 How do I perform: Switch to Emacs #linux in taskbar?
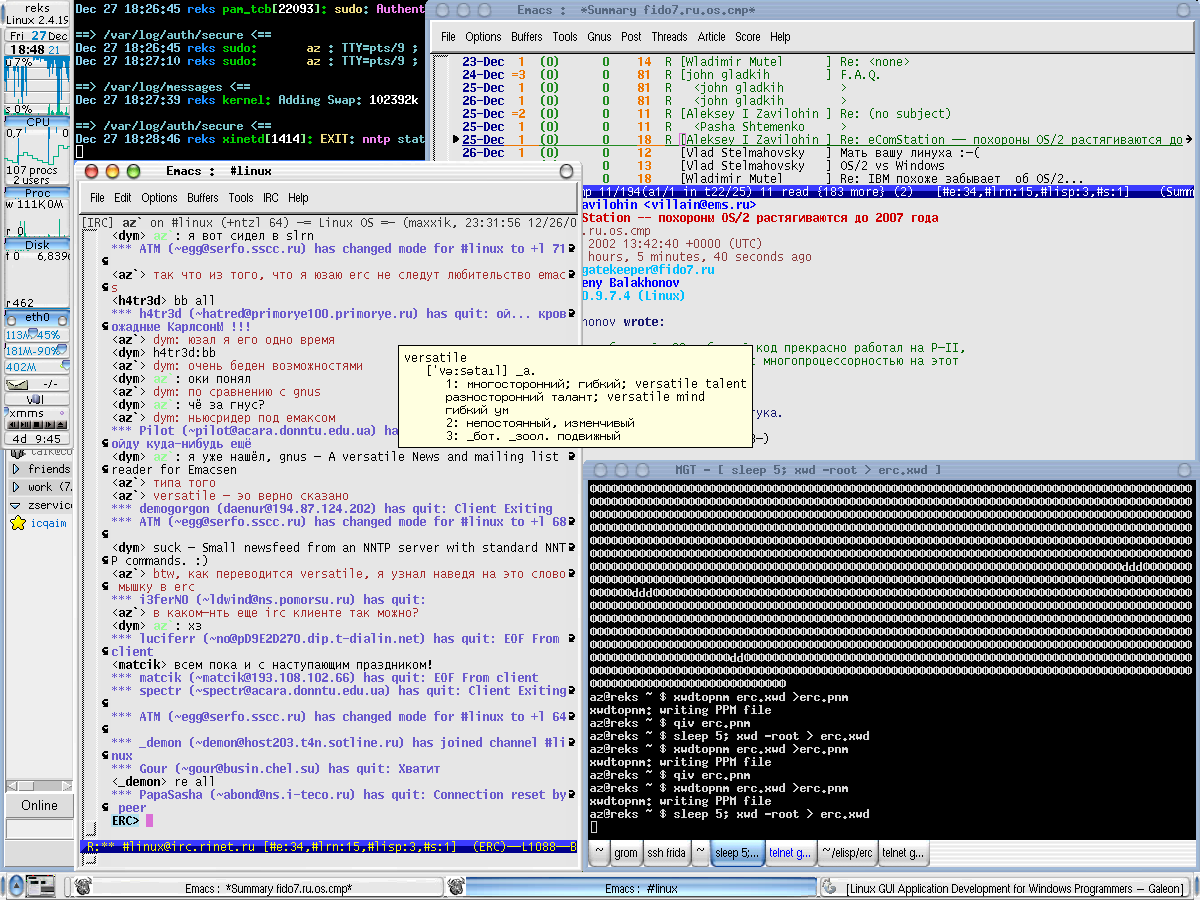640,887
